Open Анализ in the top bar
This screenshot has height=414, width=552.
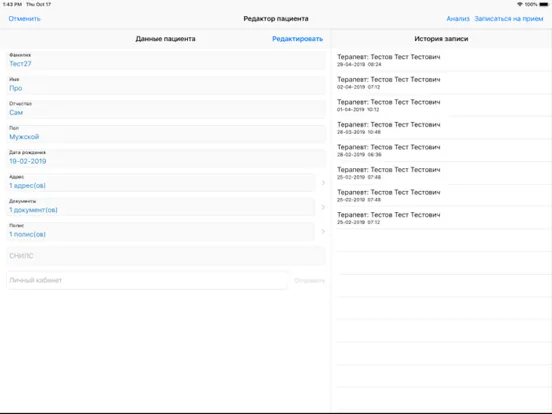pos(458,19)
